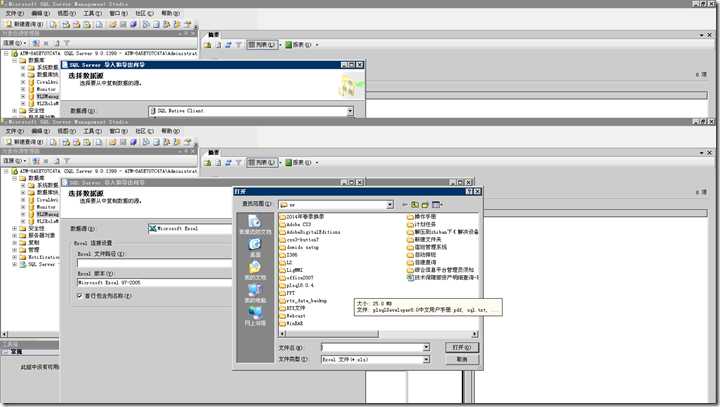Open the Excel 版本 version dropdown
This screenshot has height=407, width=720.
tap(154, 283)
